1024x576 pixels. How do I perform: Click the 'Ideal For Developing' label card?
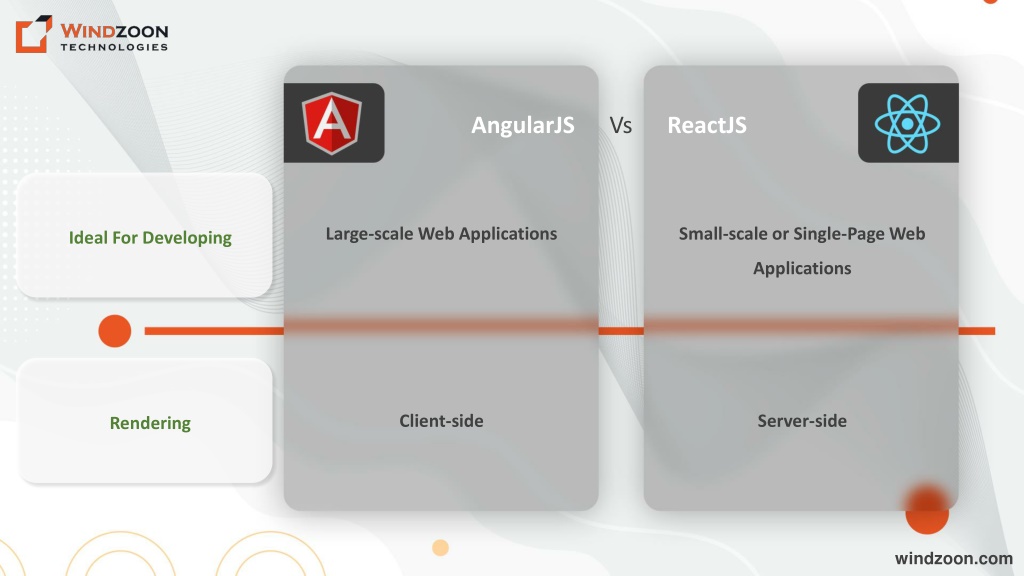pos(145,236)
